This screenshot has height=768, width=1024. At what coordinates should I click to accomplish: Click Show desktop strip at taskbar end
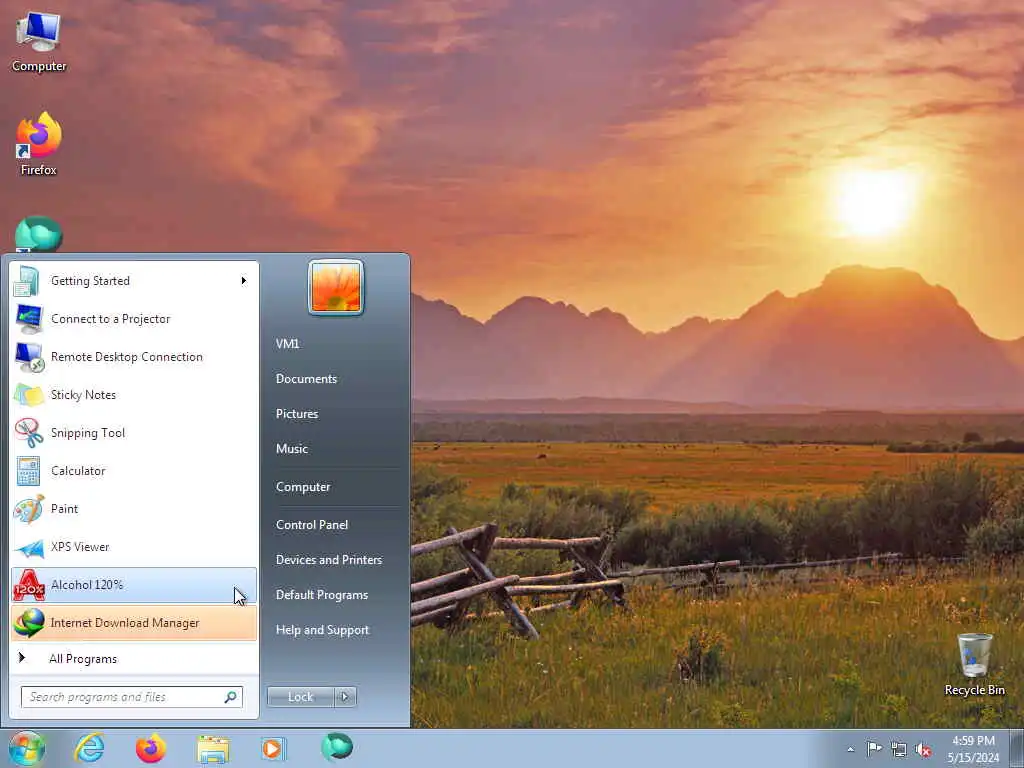coord(1016,748)
